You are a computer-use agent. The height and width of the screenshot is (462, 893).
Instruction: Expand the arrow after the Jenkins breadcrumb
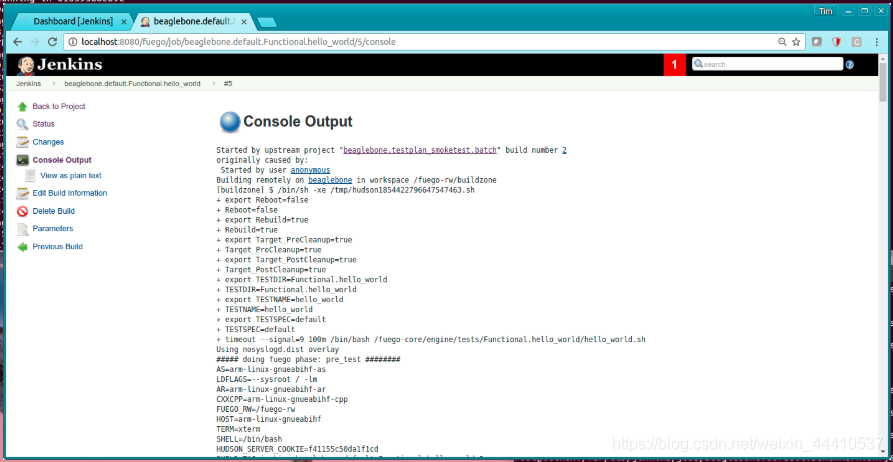(x=52, y=84)
